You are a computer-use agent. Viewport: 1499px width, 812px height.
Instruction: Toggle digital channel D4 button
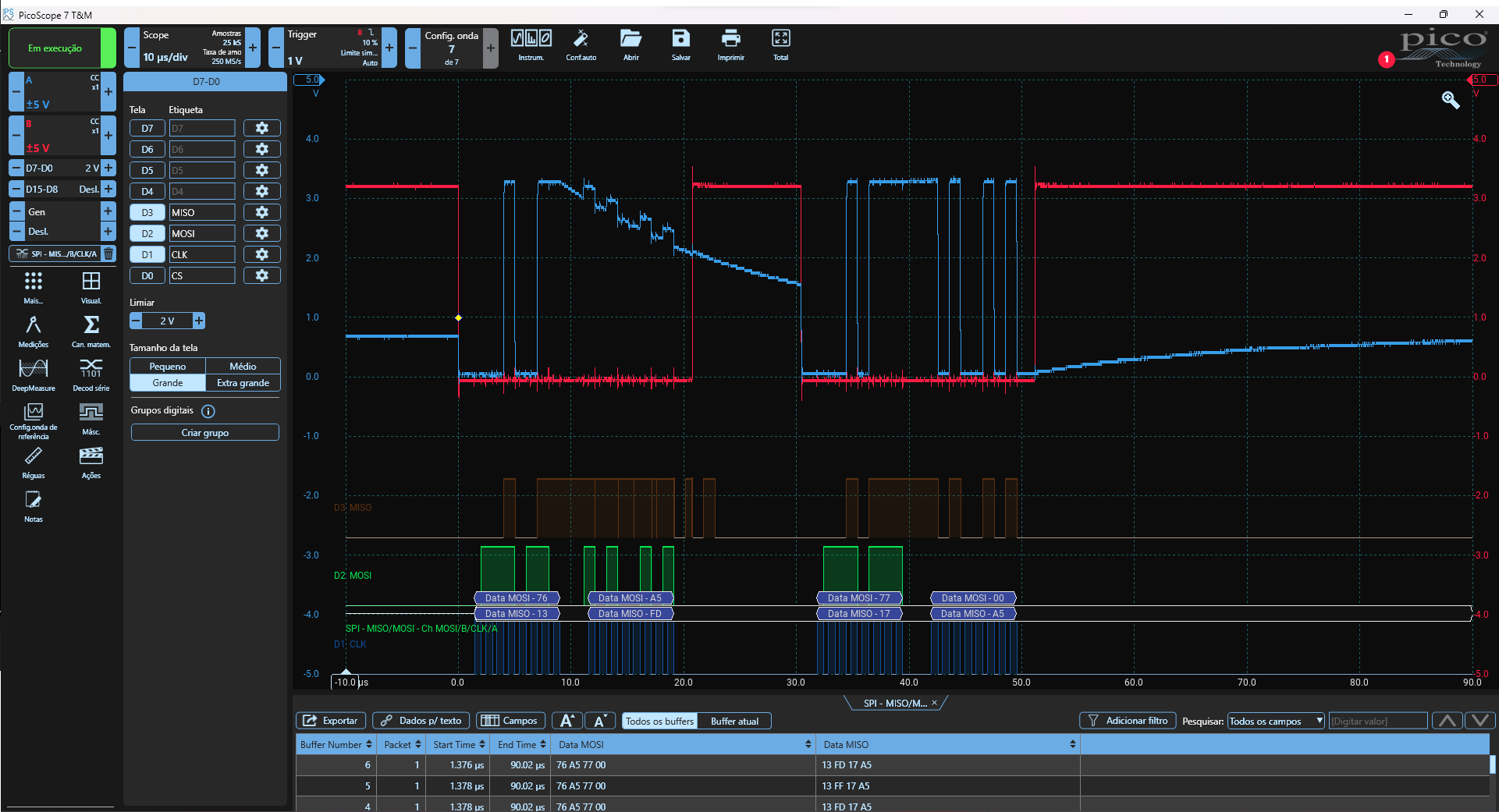[x=147, y=191]
